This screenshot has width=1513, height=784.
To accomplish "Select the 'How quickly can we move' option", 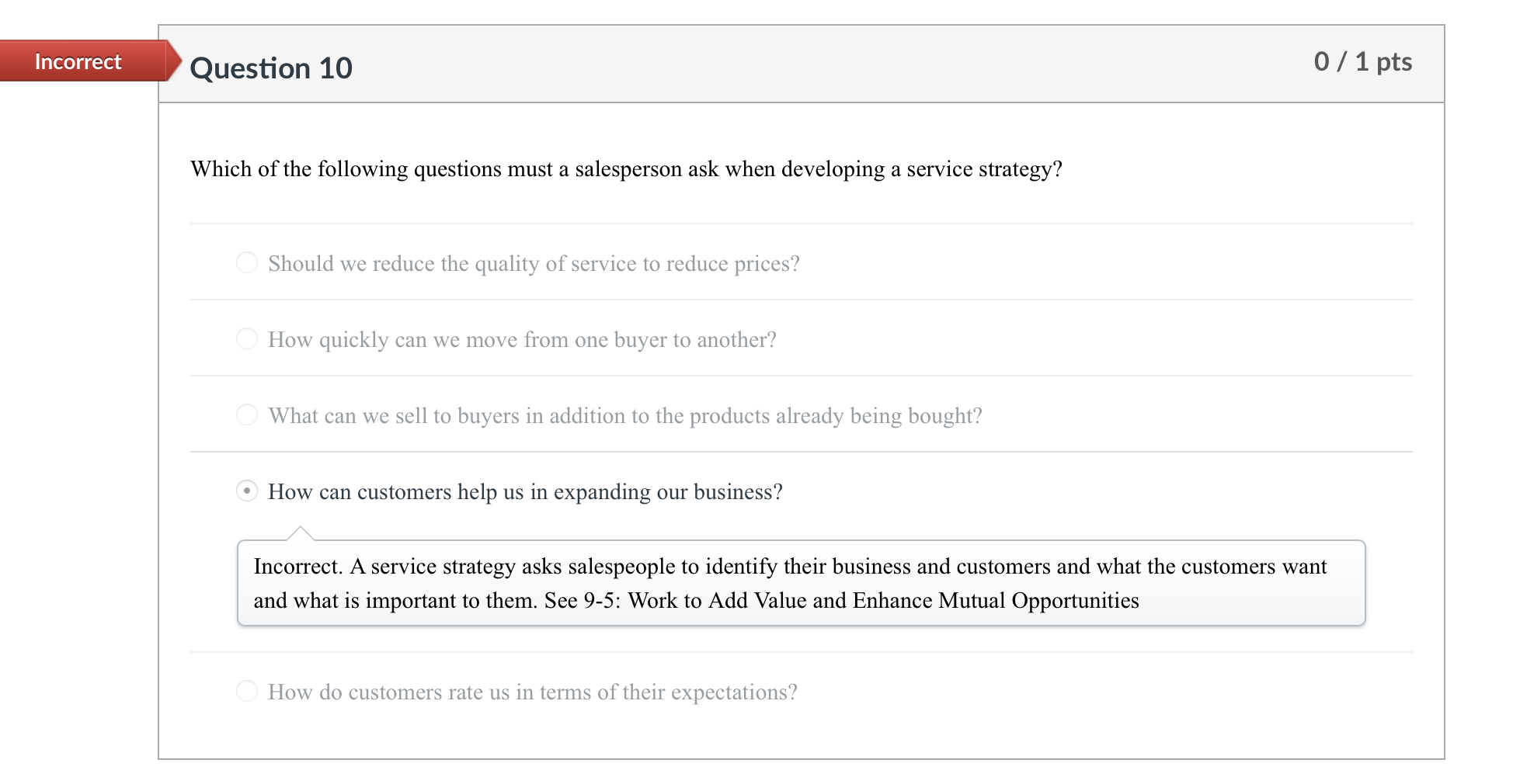I will (x=246, y=338).
